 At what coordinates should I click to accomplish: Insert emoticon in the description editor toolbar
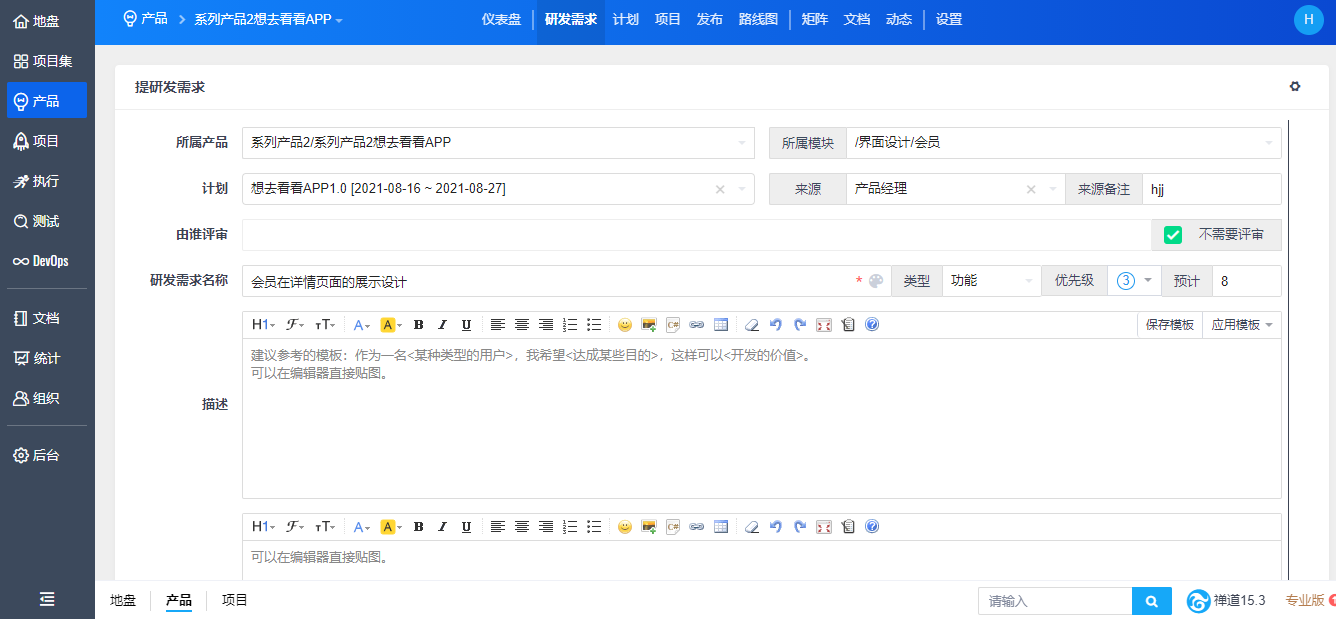pos(625,325)
